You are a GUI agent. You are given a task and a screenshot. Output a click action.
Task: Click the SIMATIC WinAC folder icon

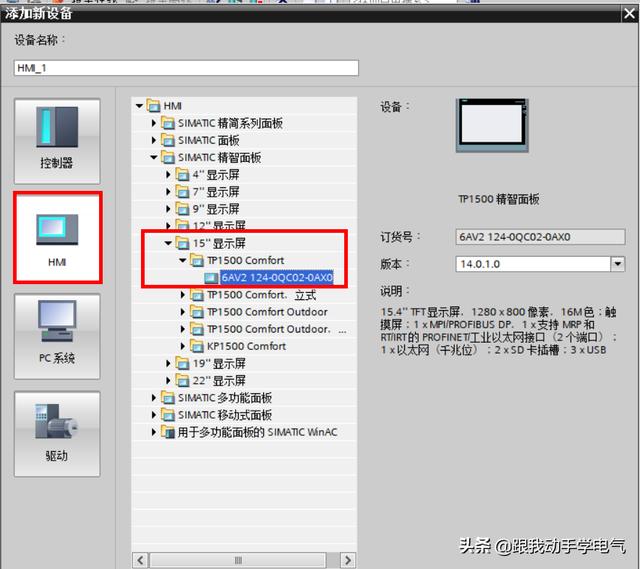[x=168, y=431]
